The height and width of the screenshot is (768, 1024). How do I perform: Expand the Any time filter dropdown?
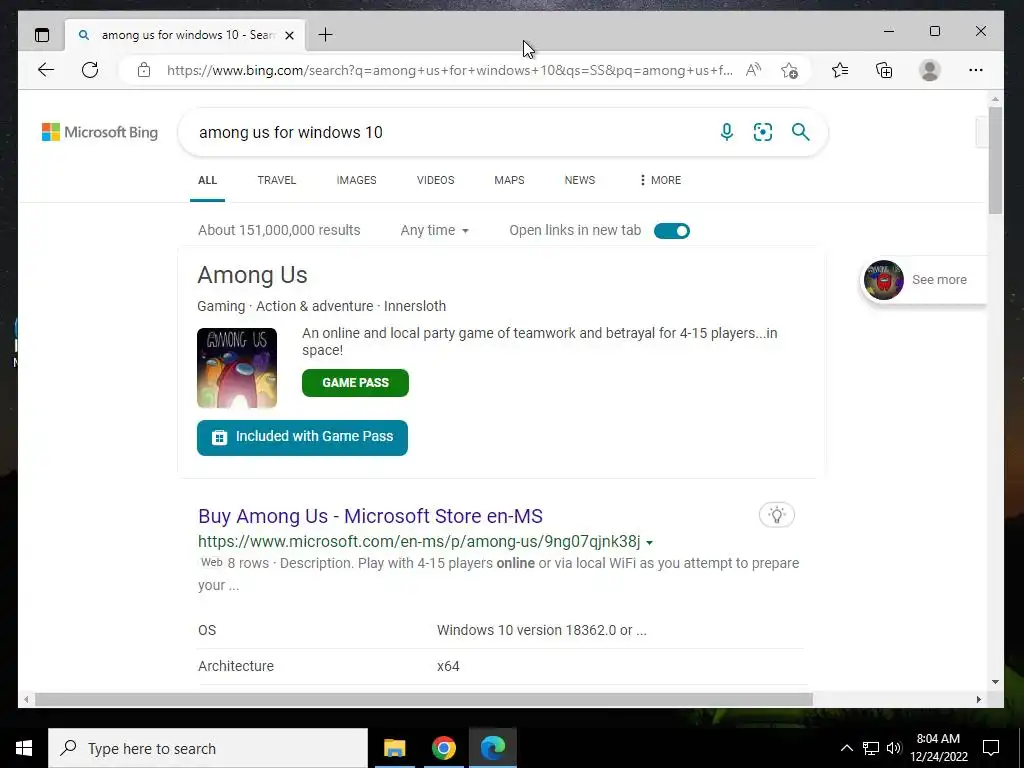point(434,230)
